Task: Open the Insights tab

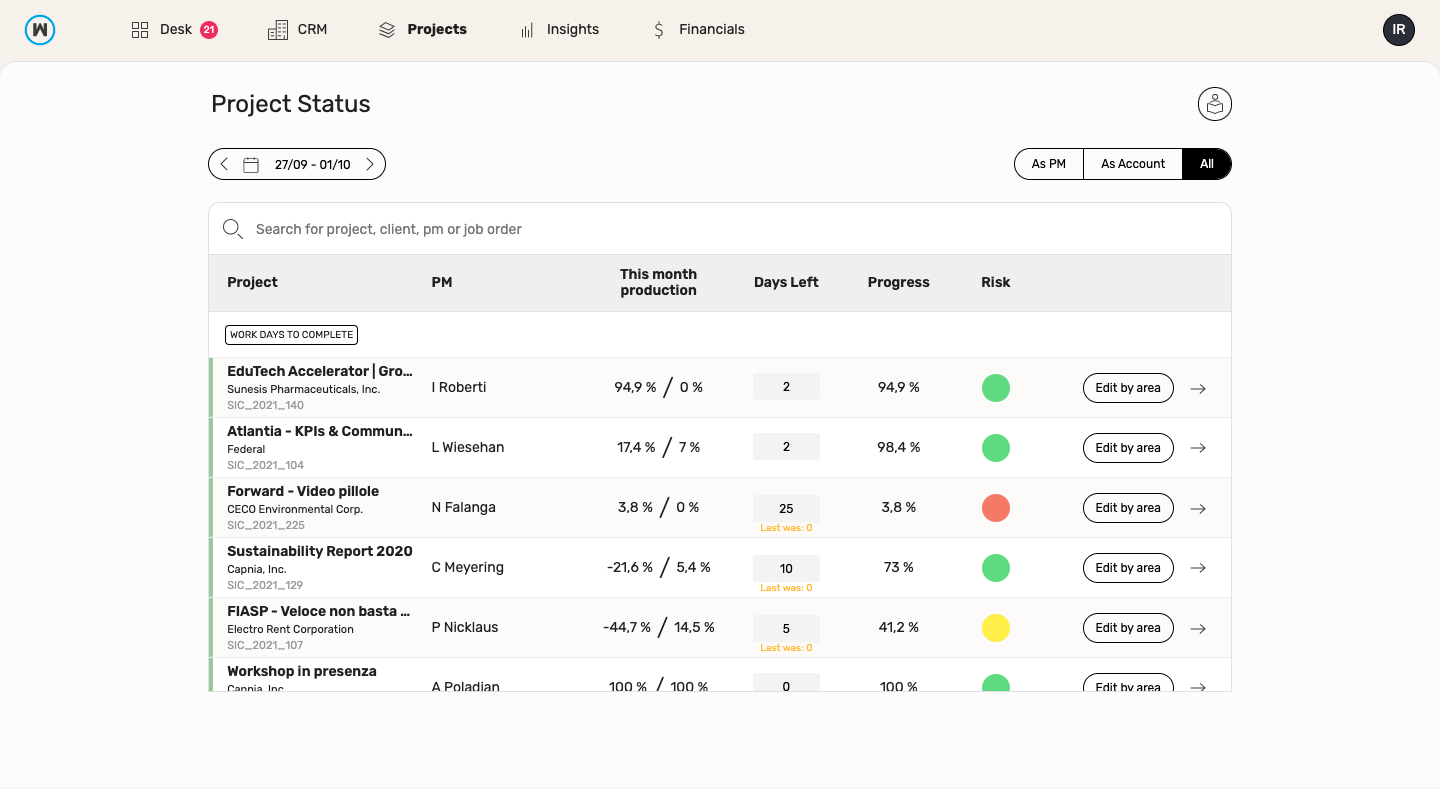Action: [559, 30]
